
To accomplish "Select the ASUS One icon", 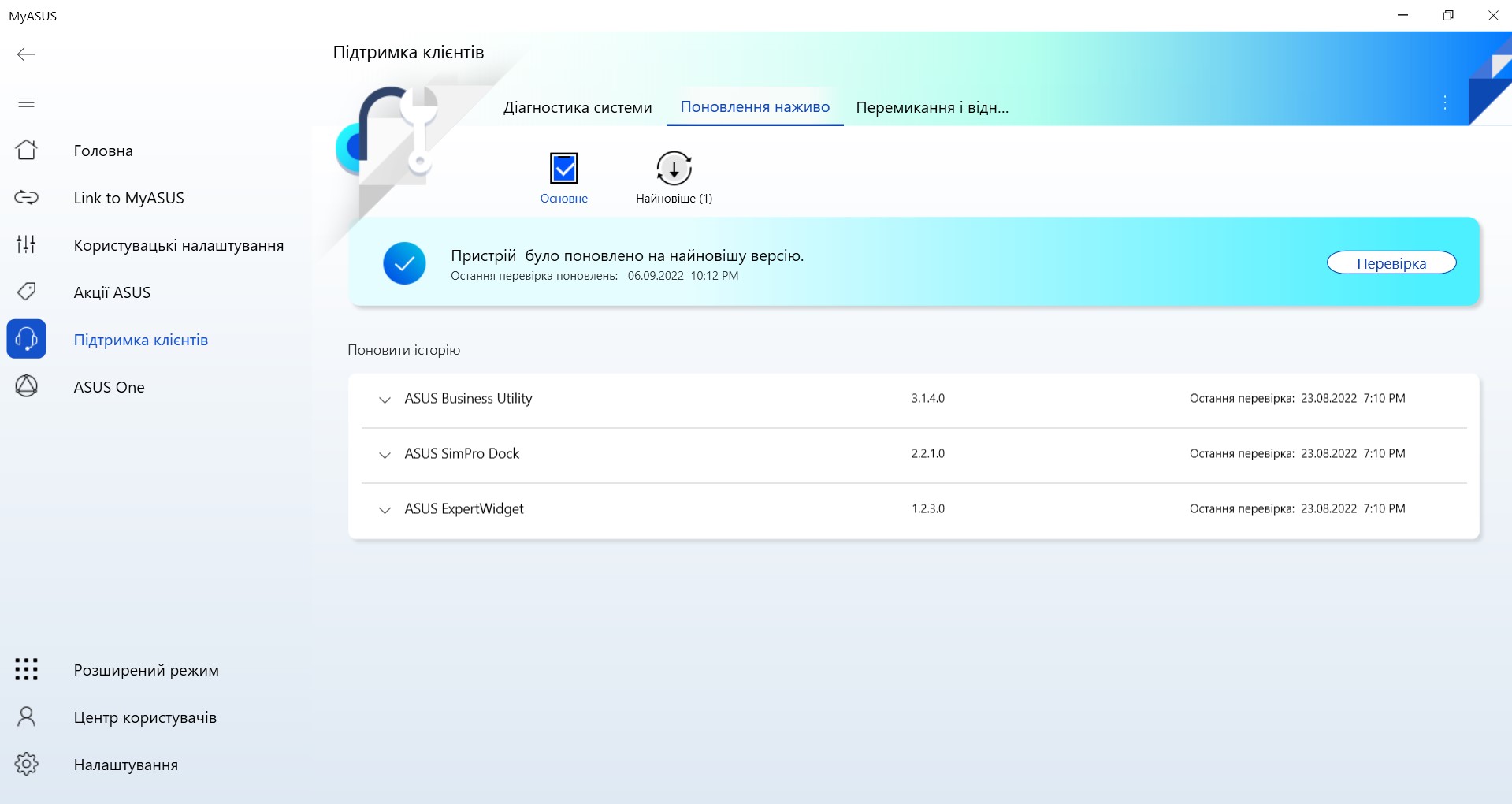I will tap(26, 386).
